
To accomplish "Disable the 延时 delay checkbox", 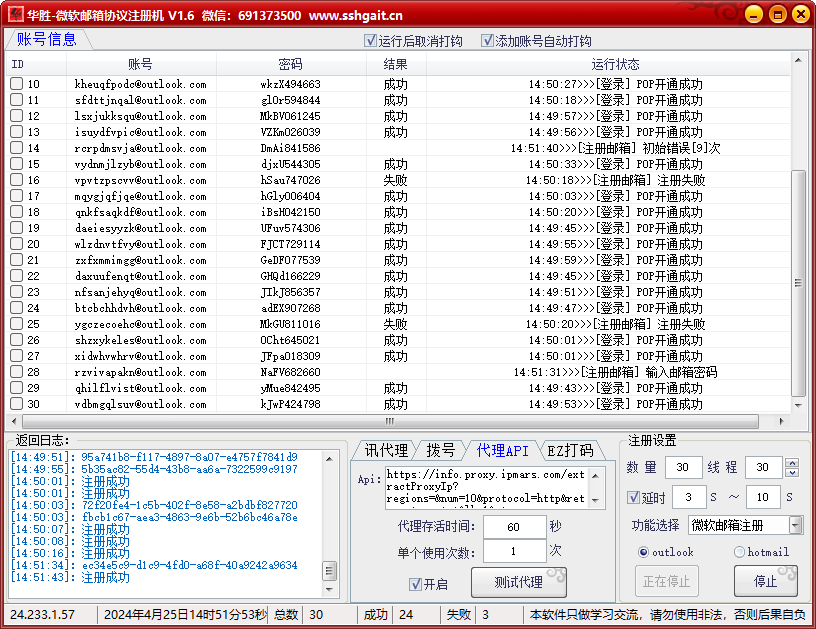I will [x=633, y=498].
